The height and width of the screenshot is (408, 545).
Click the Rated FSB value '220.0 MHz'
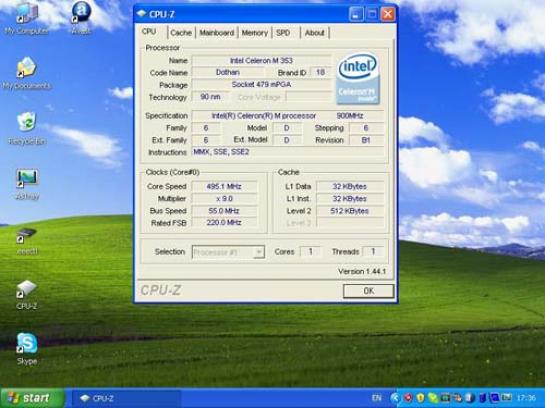224,222
